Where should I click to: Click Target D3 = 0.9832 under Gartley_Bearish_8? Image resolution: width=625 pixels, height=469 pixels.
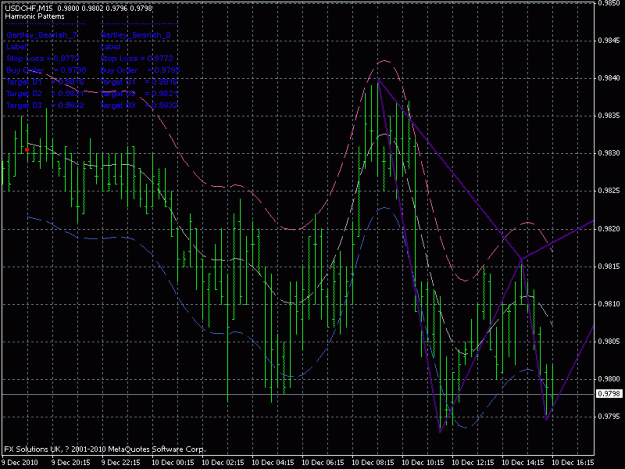tap(139, 106)
